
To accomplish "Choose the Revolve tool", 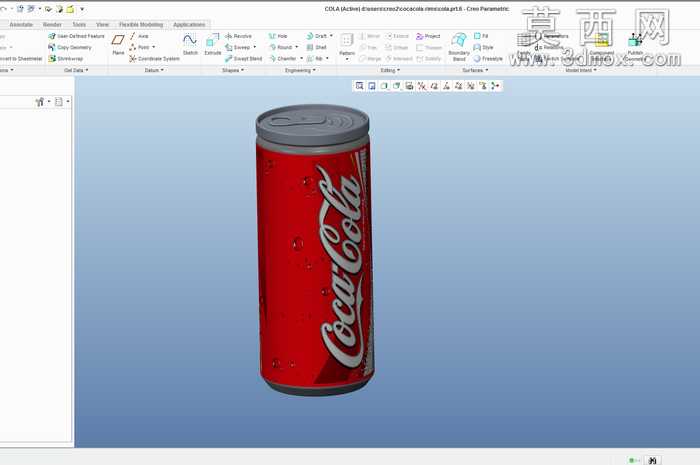I will pos(238,36).
